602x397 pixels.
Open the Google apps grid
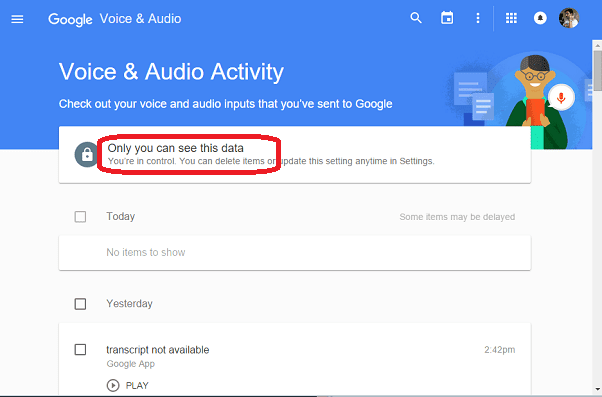(x=511, y=18)
